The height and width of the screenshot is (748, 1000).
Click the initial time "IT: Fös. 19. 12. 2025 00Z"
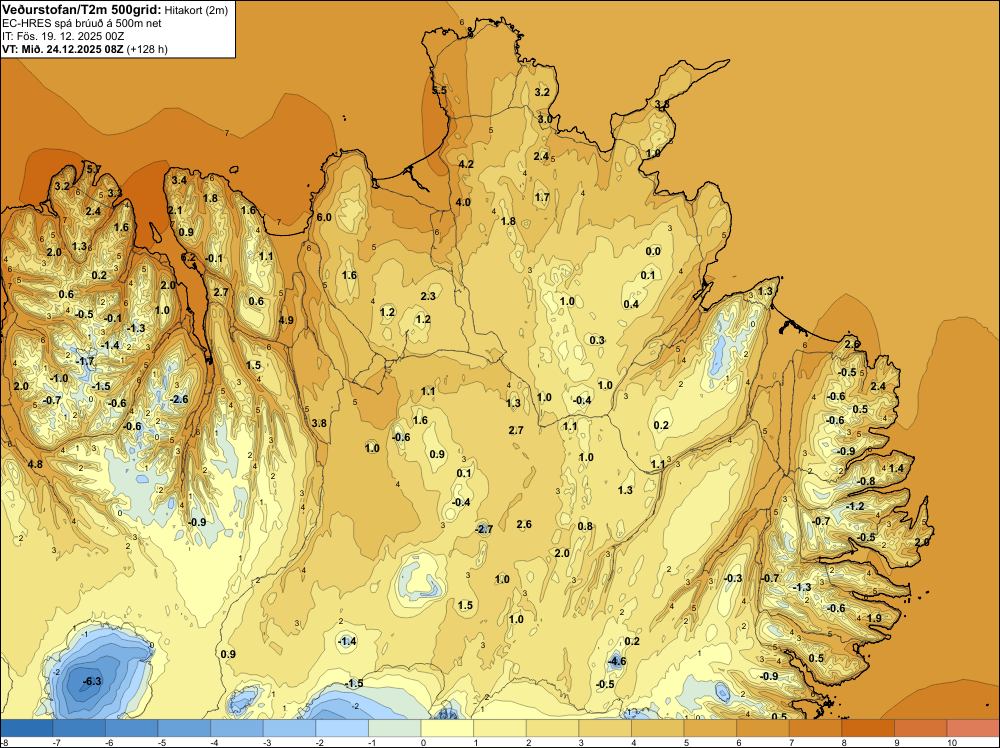[63, 36]
